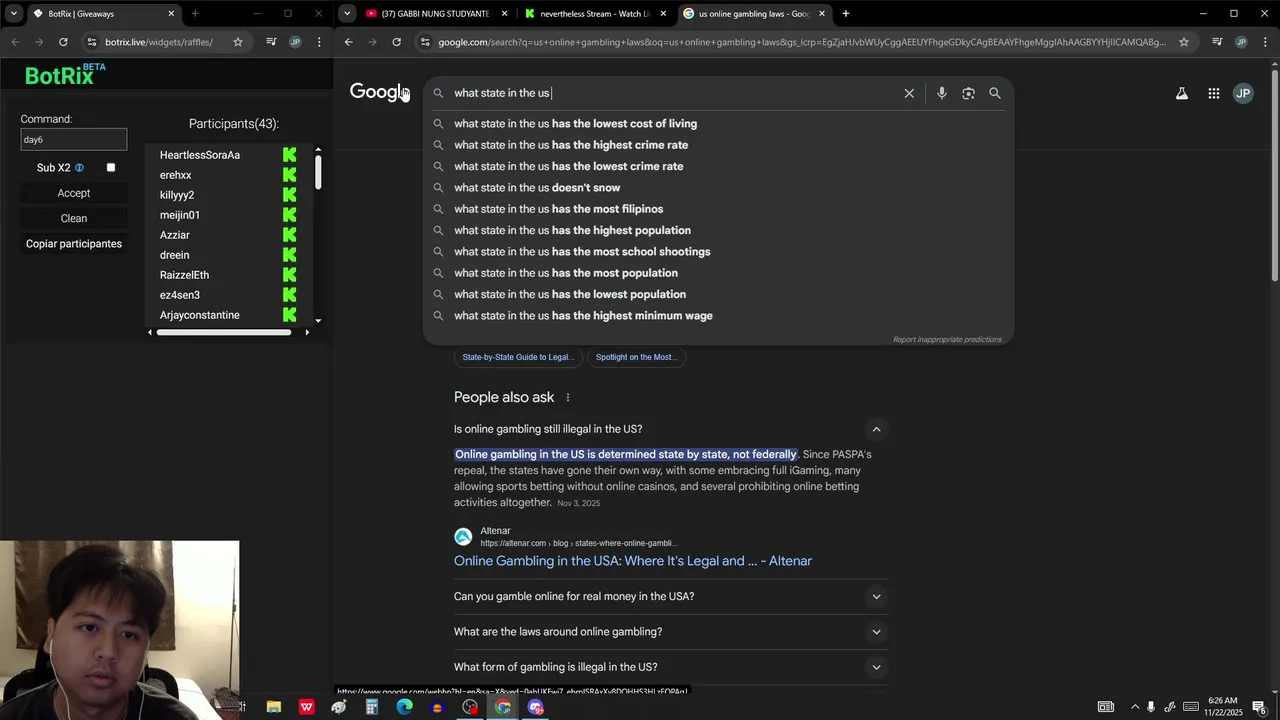Open new tab in Google window
Viewport: 1280px width, 720px height.
[x=846, y=14]
